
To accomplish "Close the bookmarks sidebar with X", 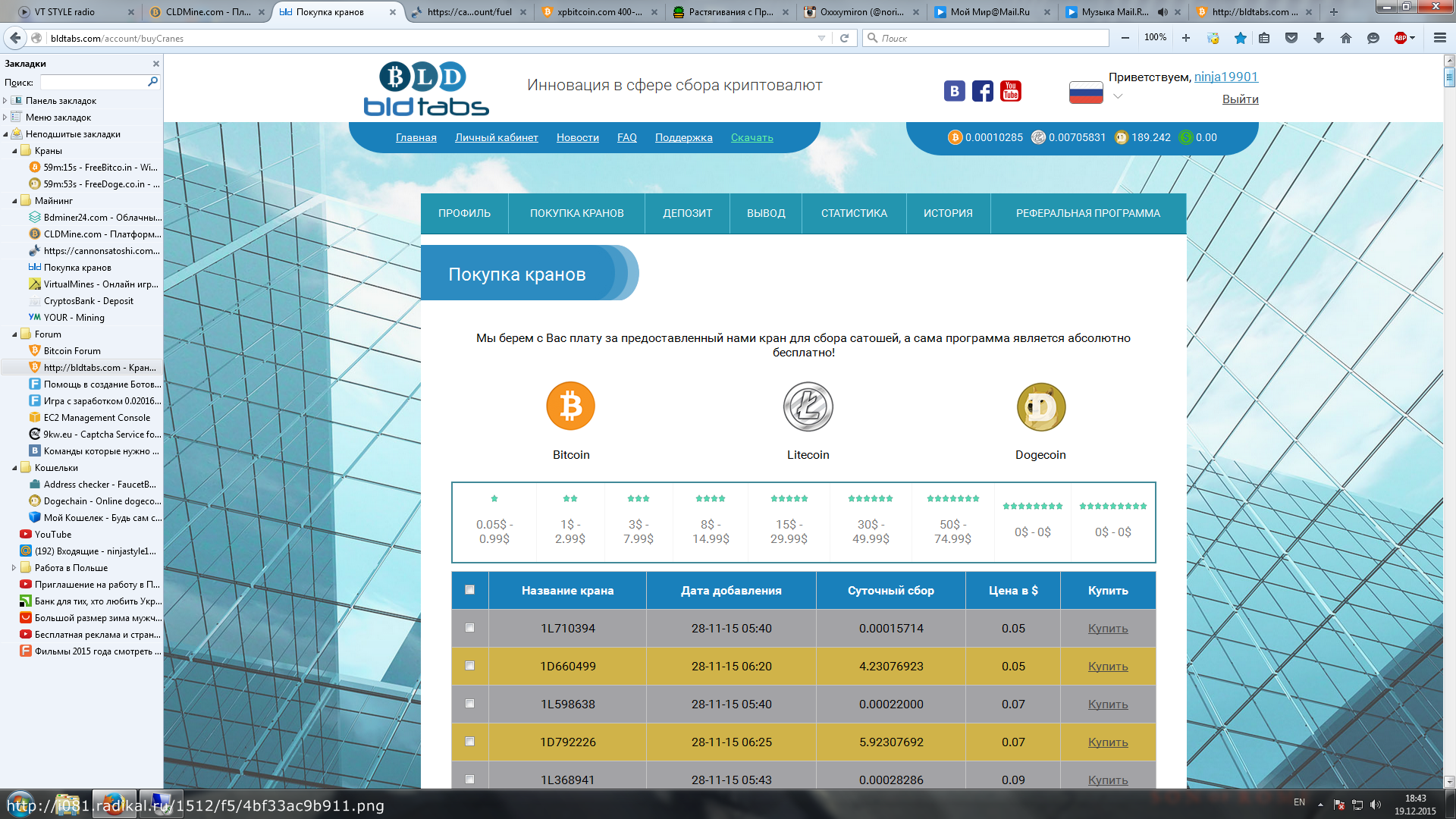I will point(156,64).
